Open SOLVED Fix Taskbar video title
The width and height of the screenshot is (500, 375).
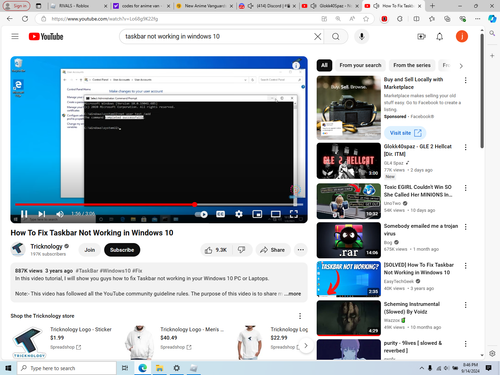(419, 269)
